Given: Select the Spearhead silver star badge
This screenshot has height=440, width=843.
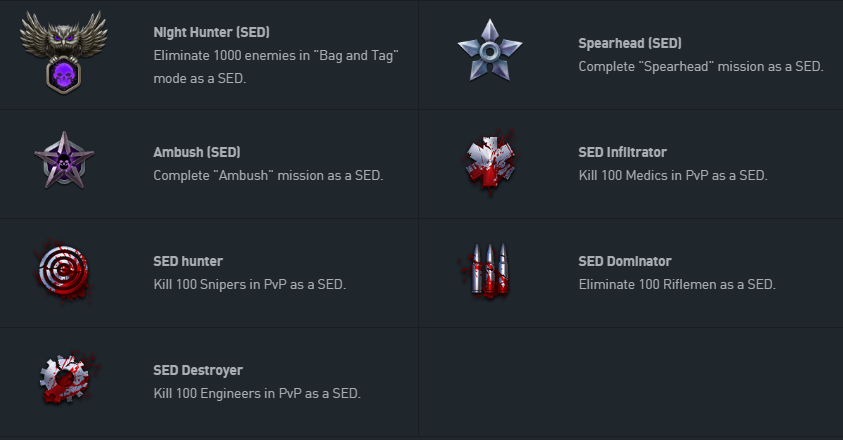Looking at the screenshot, I should 490,51.
